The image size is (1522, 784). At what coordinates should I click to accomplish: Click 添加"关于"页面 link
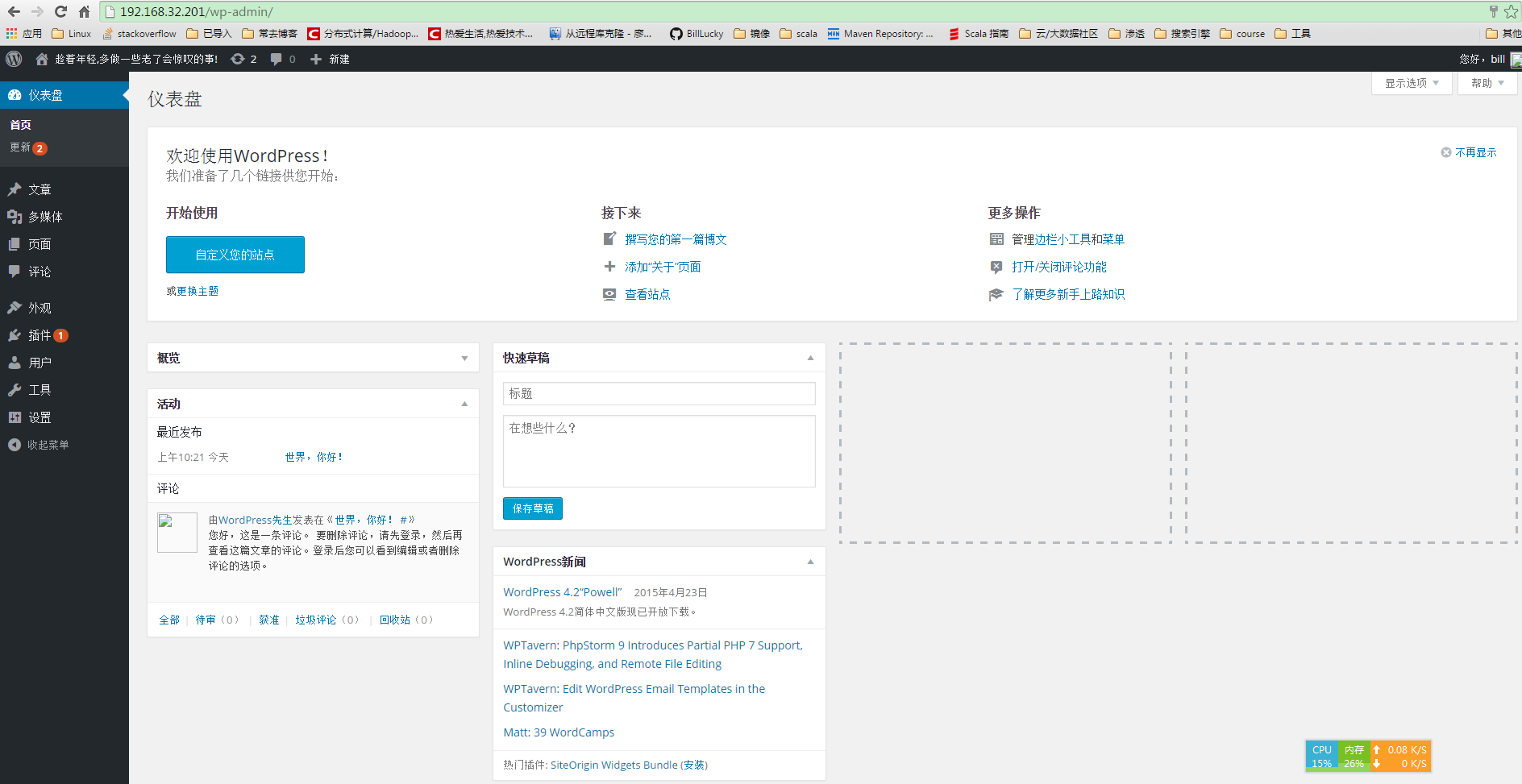coord(663,267)
